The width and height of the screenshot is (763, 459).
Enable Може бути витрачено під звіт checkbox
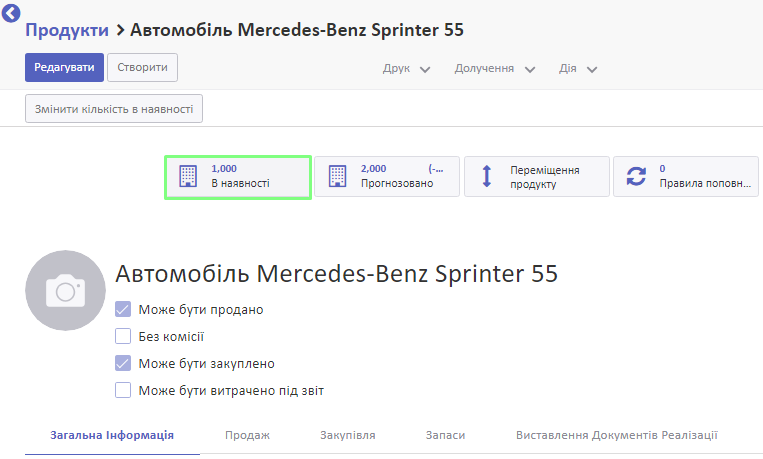click(x=123, y=390)
